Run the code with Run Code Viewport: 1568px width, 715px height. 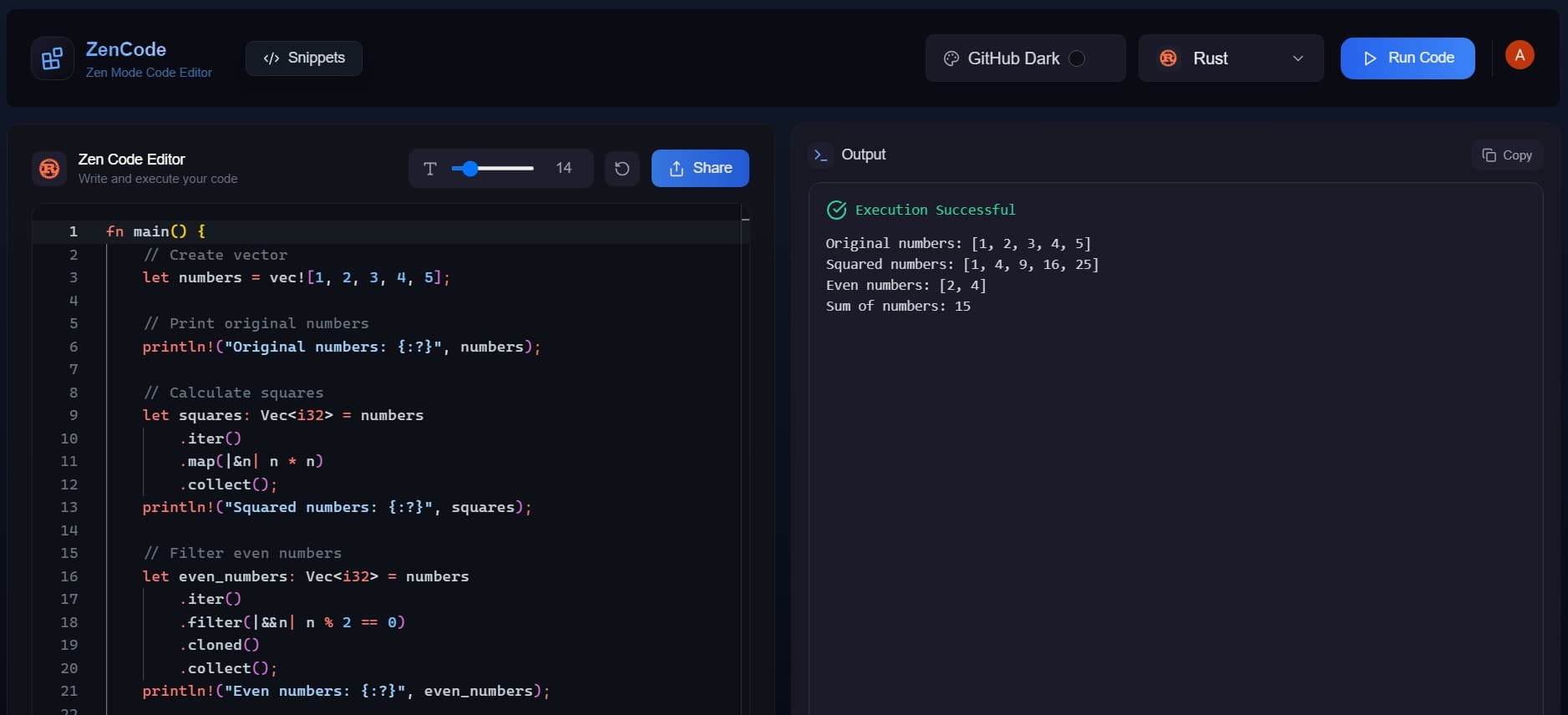pyautogui.click(x=1407, y=58)
